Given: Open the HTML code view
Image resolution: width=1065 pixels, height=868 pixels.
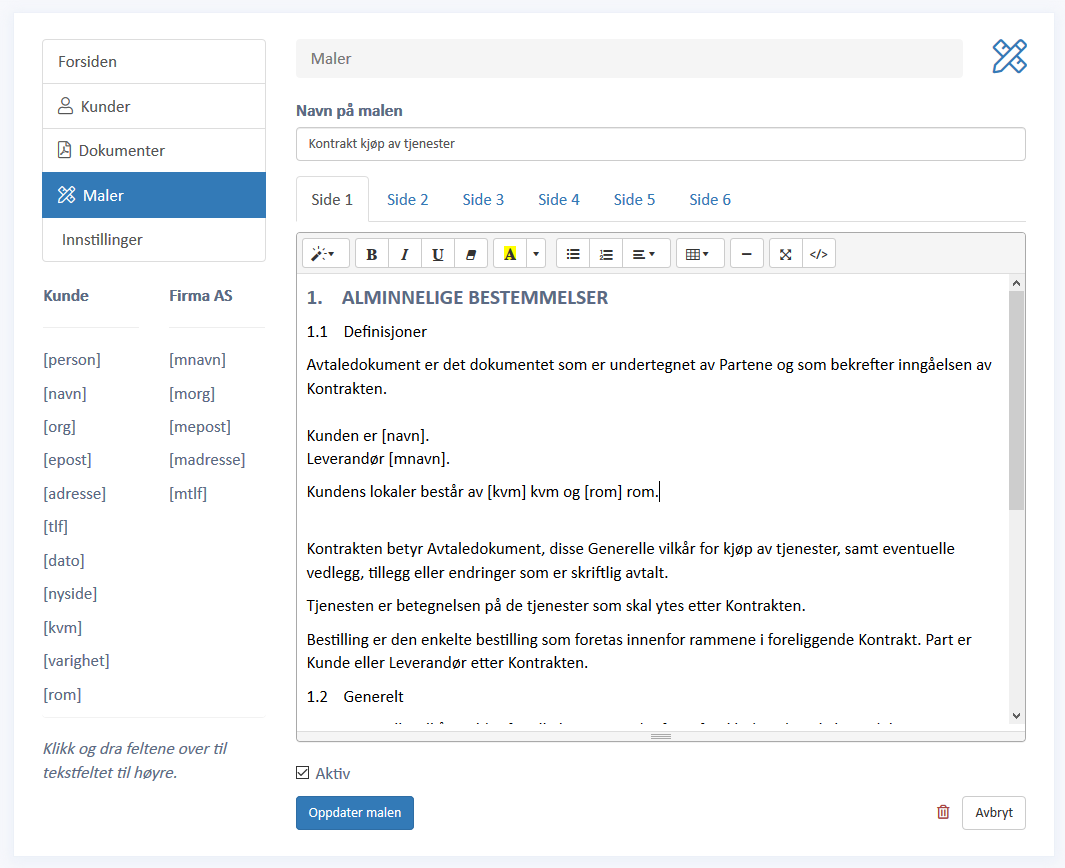Looking at the screenshot, I should (x=819, y=254).
